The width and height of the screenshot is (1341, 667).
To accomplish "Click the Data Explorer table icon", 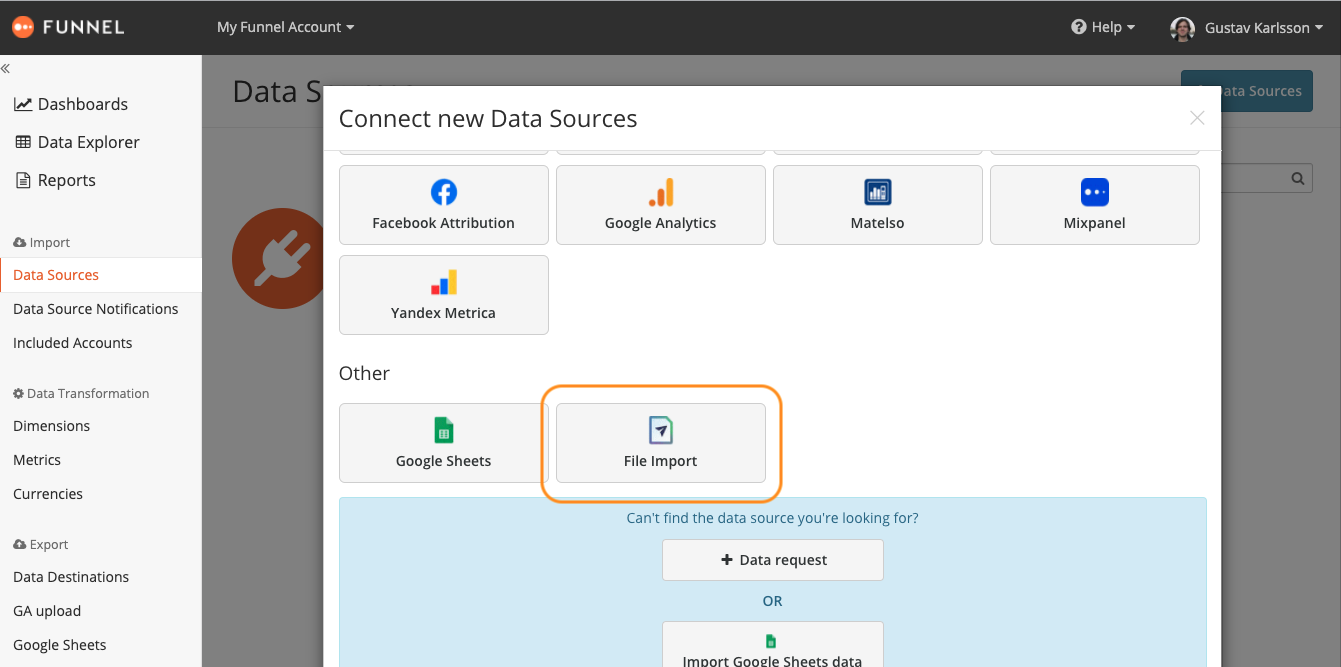I will pos(23,142).
